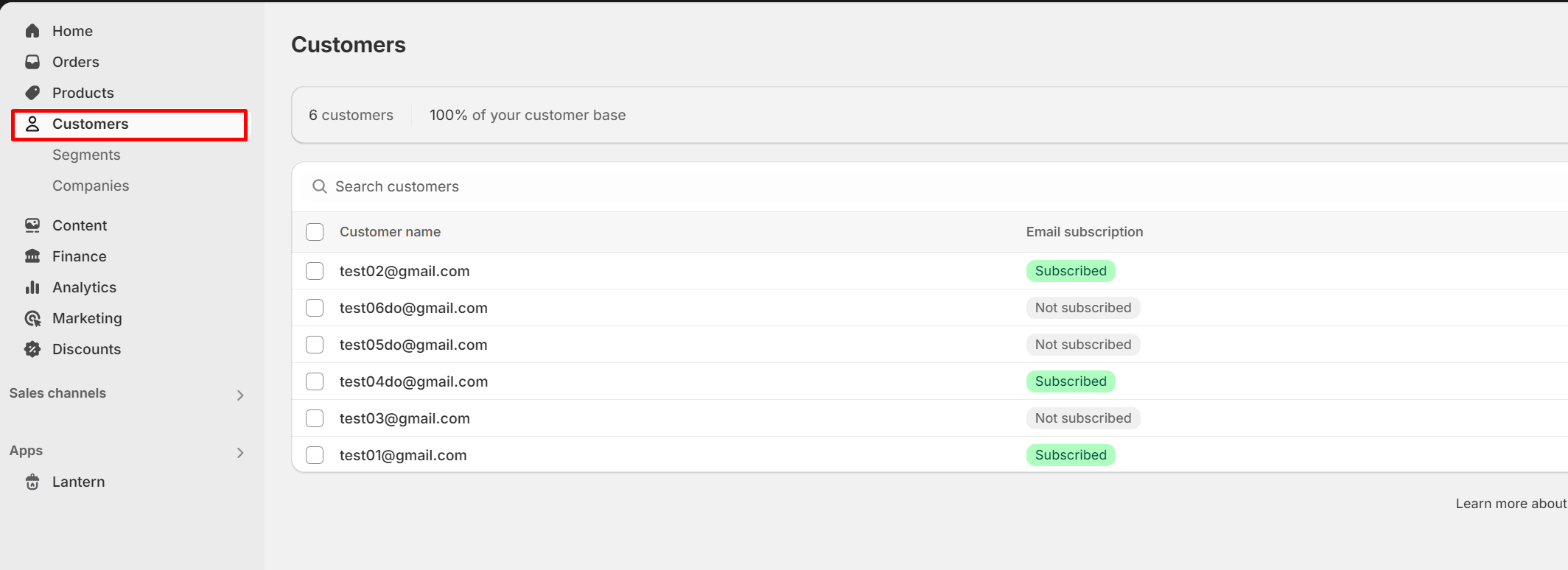Click the Products tag icon

(32, 93)
